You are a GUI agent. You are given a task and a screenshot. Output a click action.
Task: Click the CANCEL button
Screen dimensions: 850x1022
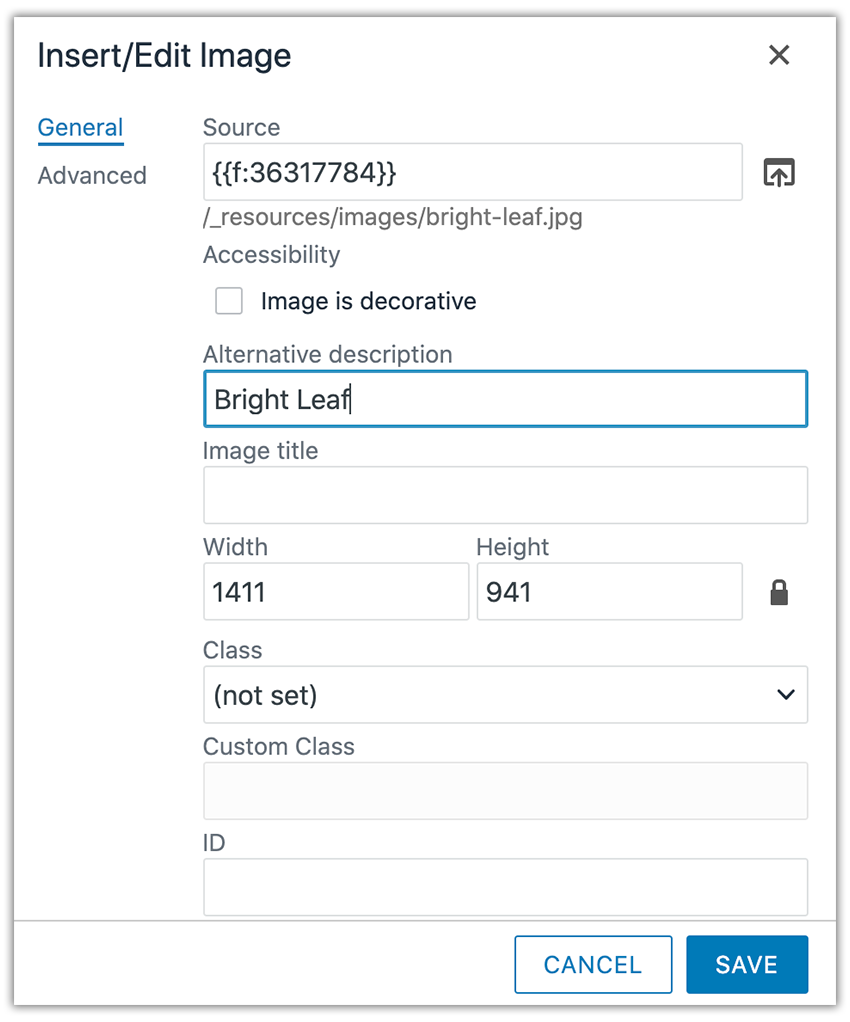pos(593,965)
